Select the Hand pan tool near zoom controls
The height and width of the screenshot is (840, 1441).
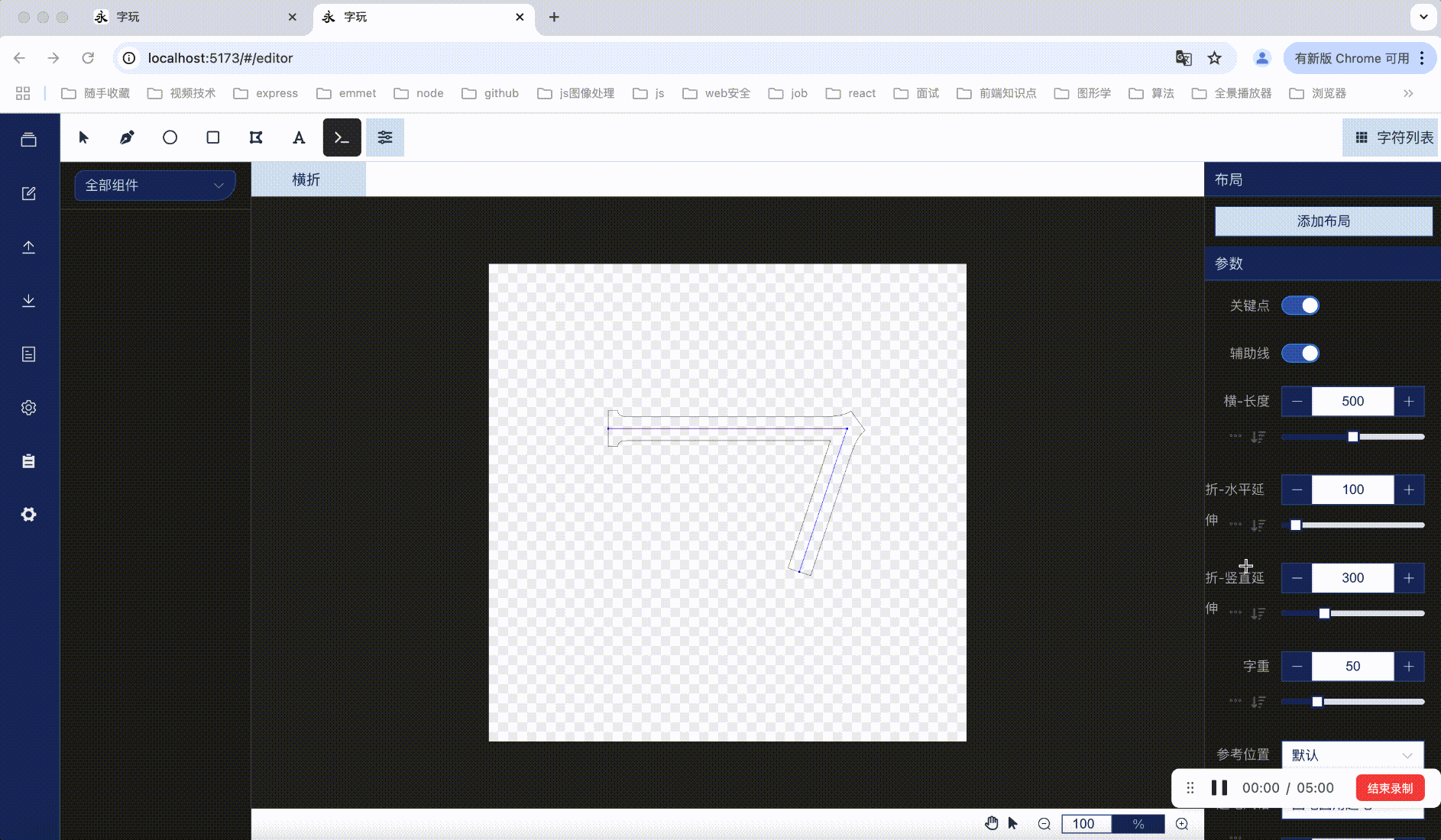tap(991, 823)
